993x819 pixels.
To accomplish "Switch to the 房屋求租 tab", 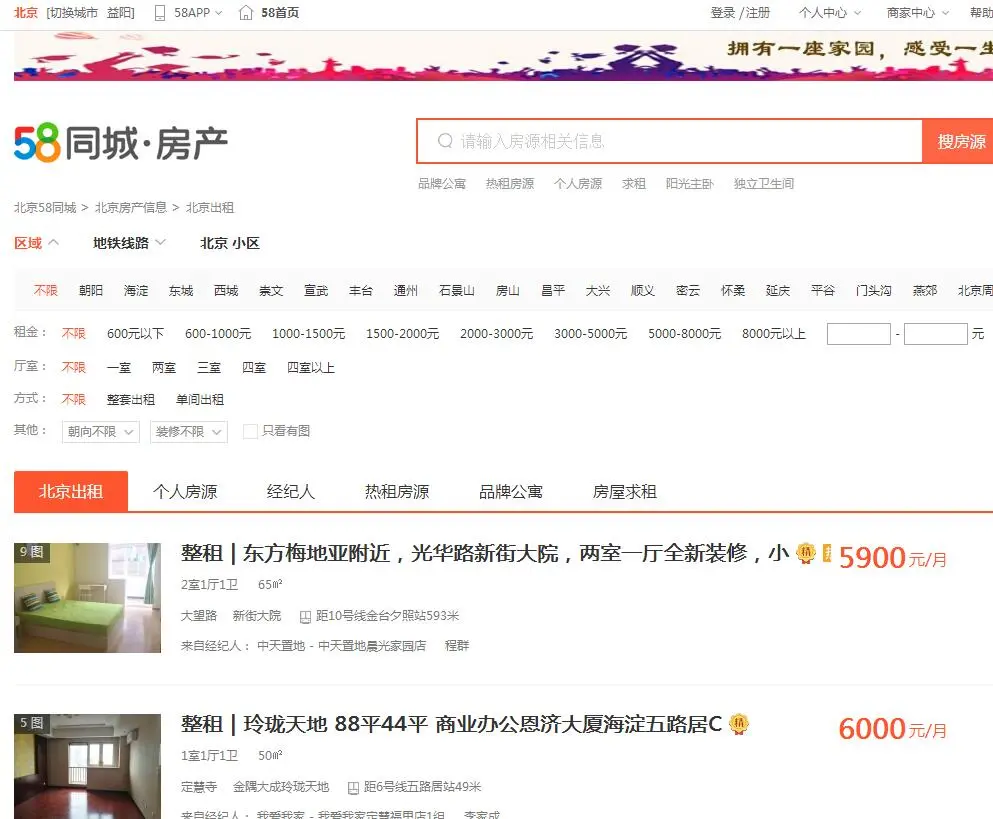I will point(625,492).
